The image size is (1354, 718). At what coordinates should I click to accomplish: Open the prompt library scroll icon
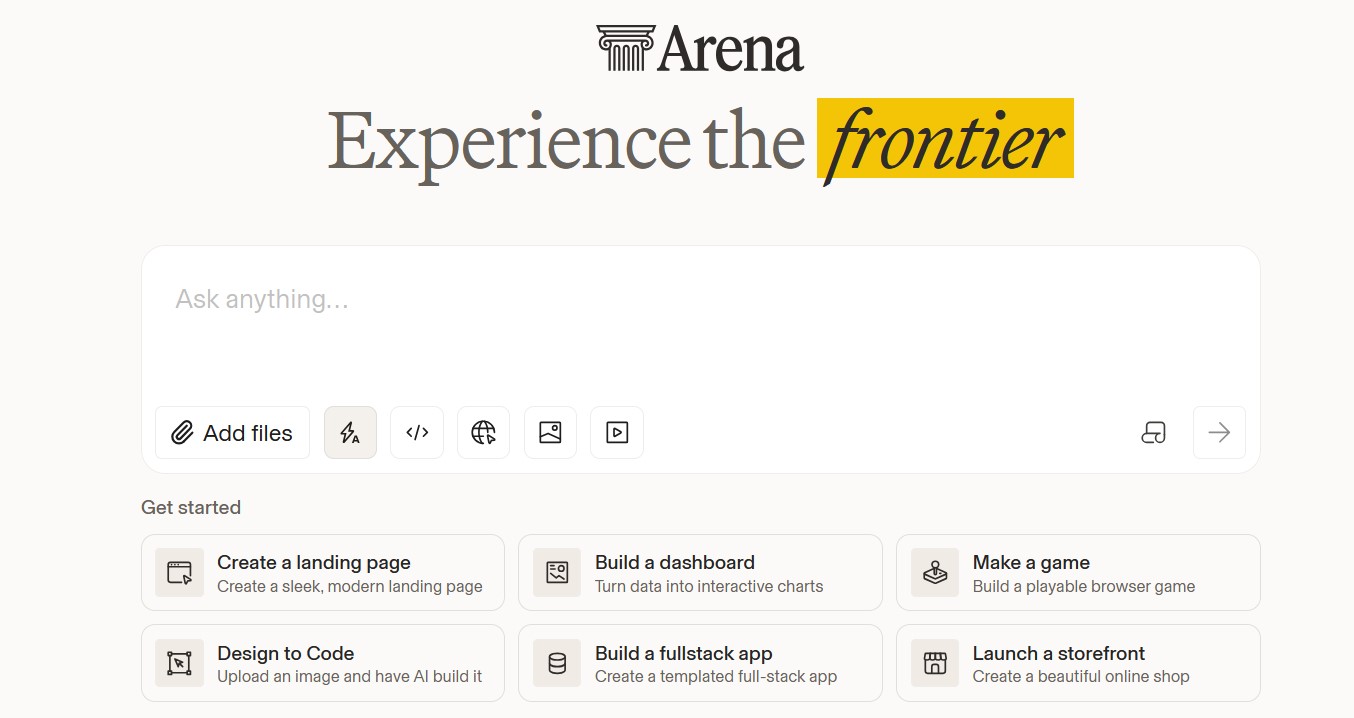(x=1153, y=432)
